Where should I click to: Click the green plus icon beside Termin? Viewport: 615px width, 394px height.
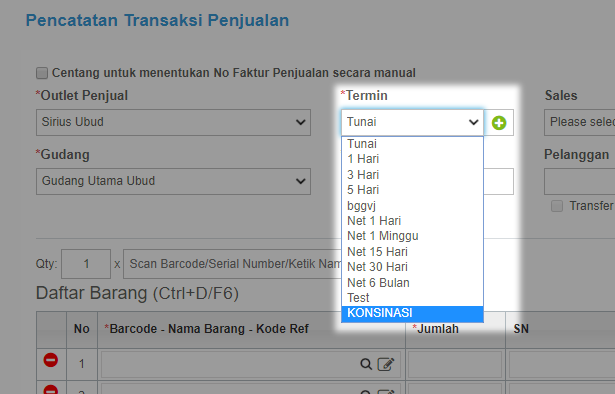[x=499, y=123]
